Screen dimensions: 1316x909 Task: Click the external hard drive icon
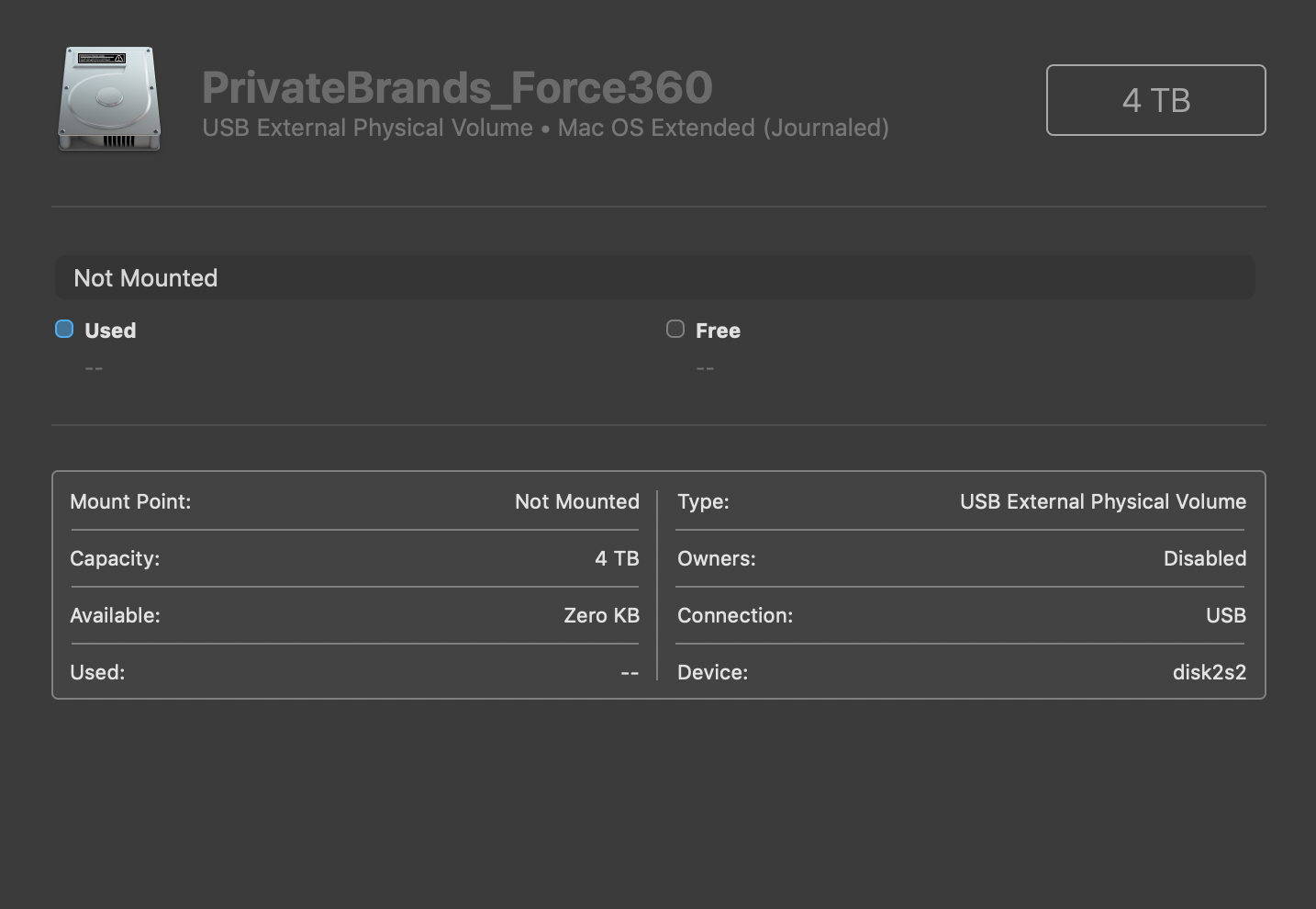pyautogui.click(x=109, y=99)
